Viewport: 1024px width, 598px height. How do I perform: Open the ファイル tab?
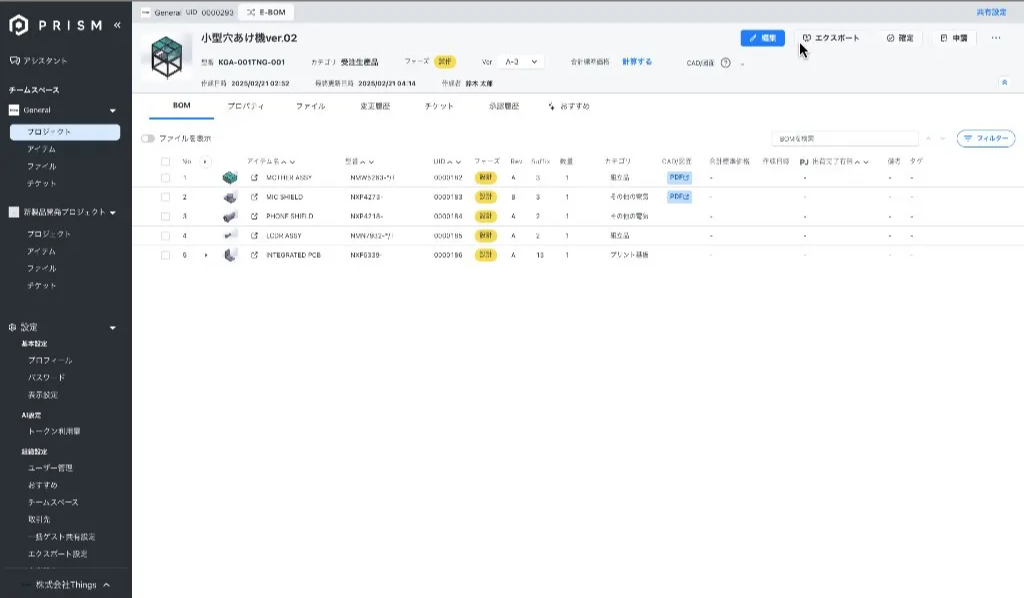click(x=310, y=105)
